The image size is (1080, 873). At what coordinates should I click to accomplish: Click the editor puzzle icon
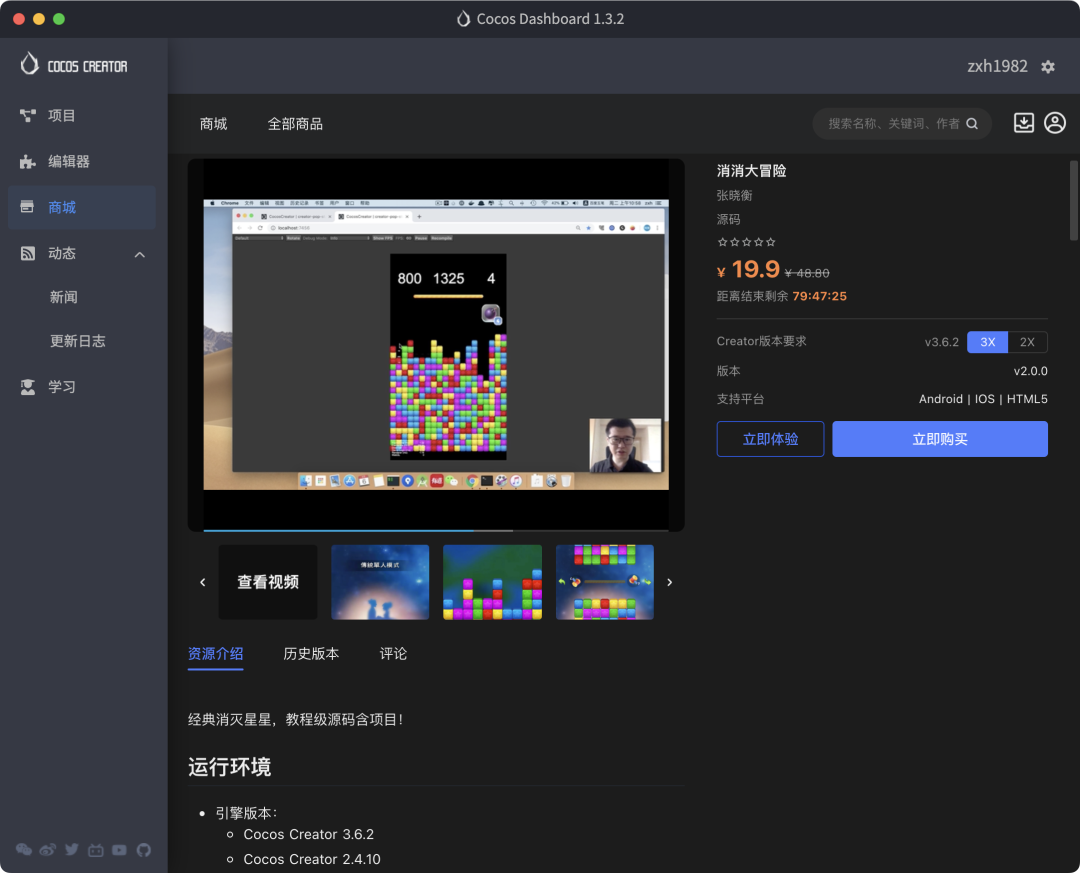28,161
